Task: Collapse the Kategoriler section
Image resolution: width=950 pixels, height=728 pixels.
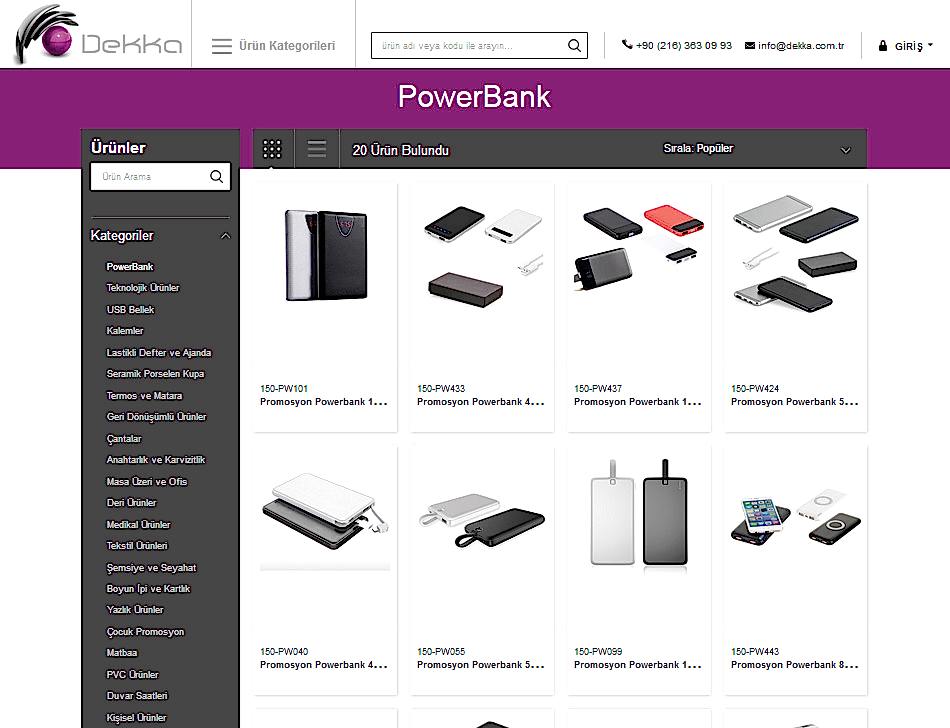Action: point(225,236)
